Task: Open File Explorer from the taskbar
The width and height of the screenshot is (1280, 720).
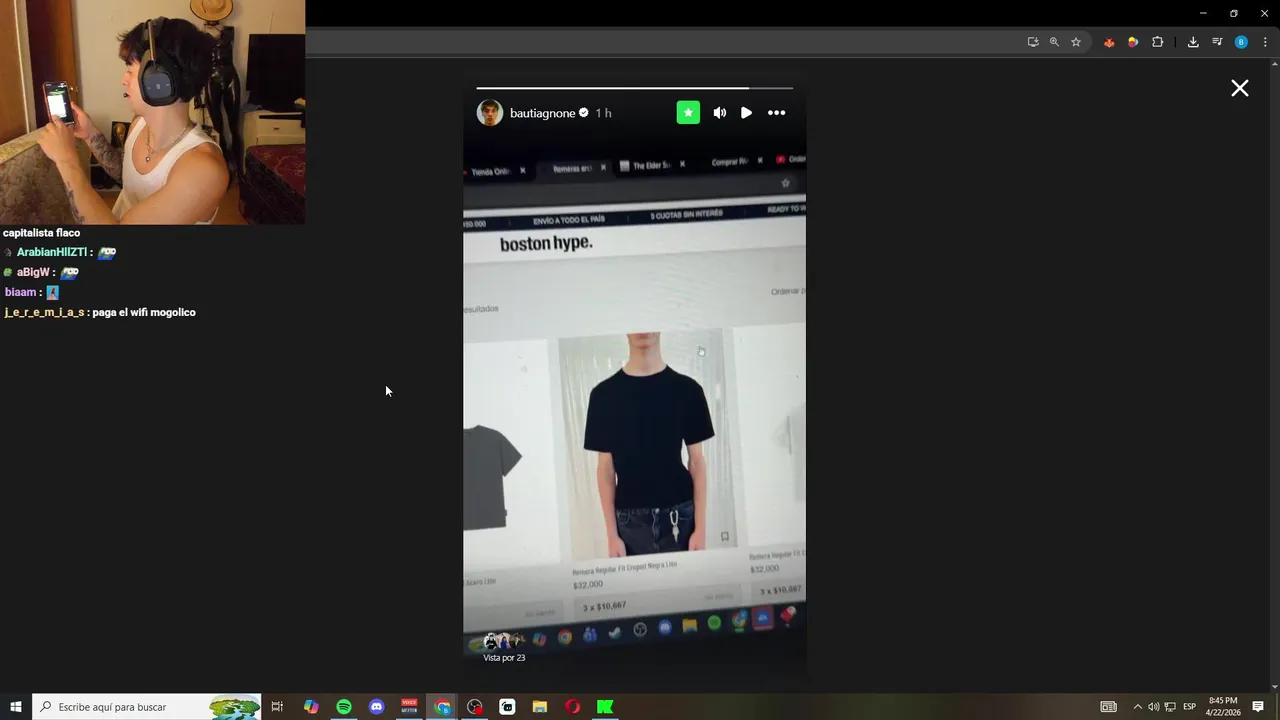Action: [540, 707]
